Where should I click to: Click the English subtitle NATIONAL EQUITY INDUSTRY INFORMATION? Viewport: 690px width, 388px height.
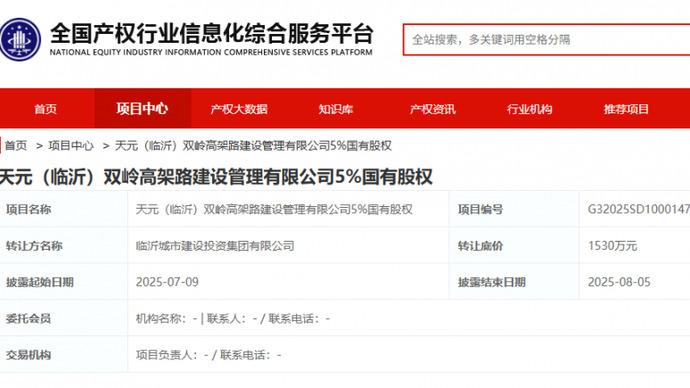coord(211,52)
